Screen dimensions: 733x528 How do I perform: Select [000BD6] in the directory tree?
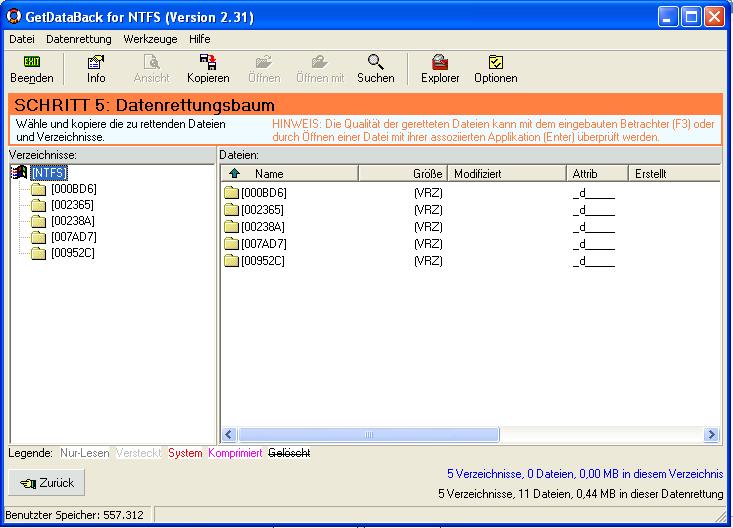pyautogui.click(x=74, y=189)
